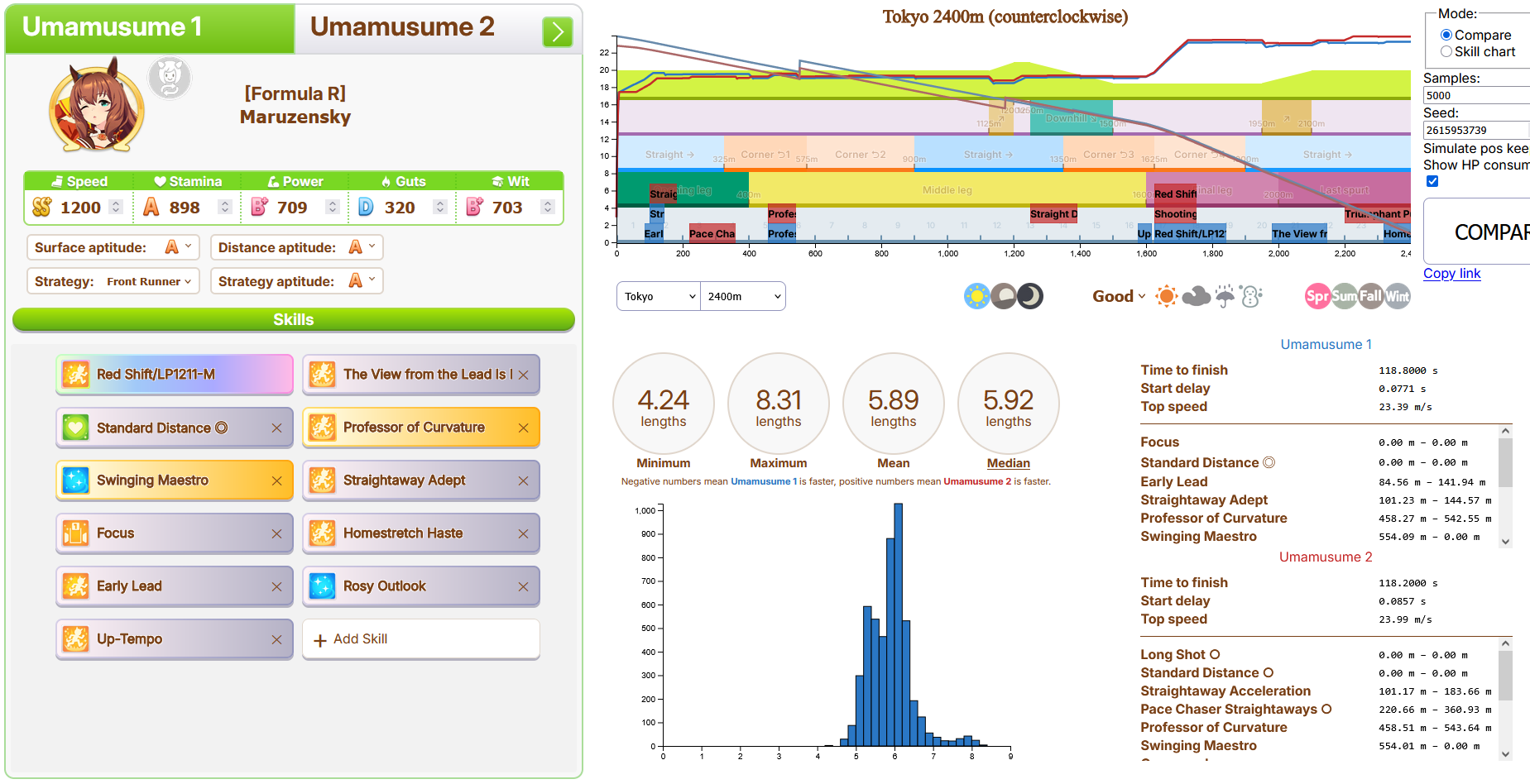
Task: Open Distance aptitude dropdown
Action: [x=297, y=247]
